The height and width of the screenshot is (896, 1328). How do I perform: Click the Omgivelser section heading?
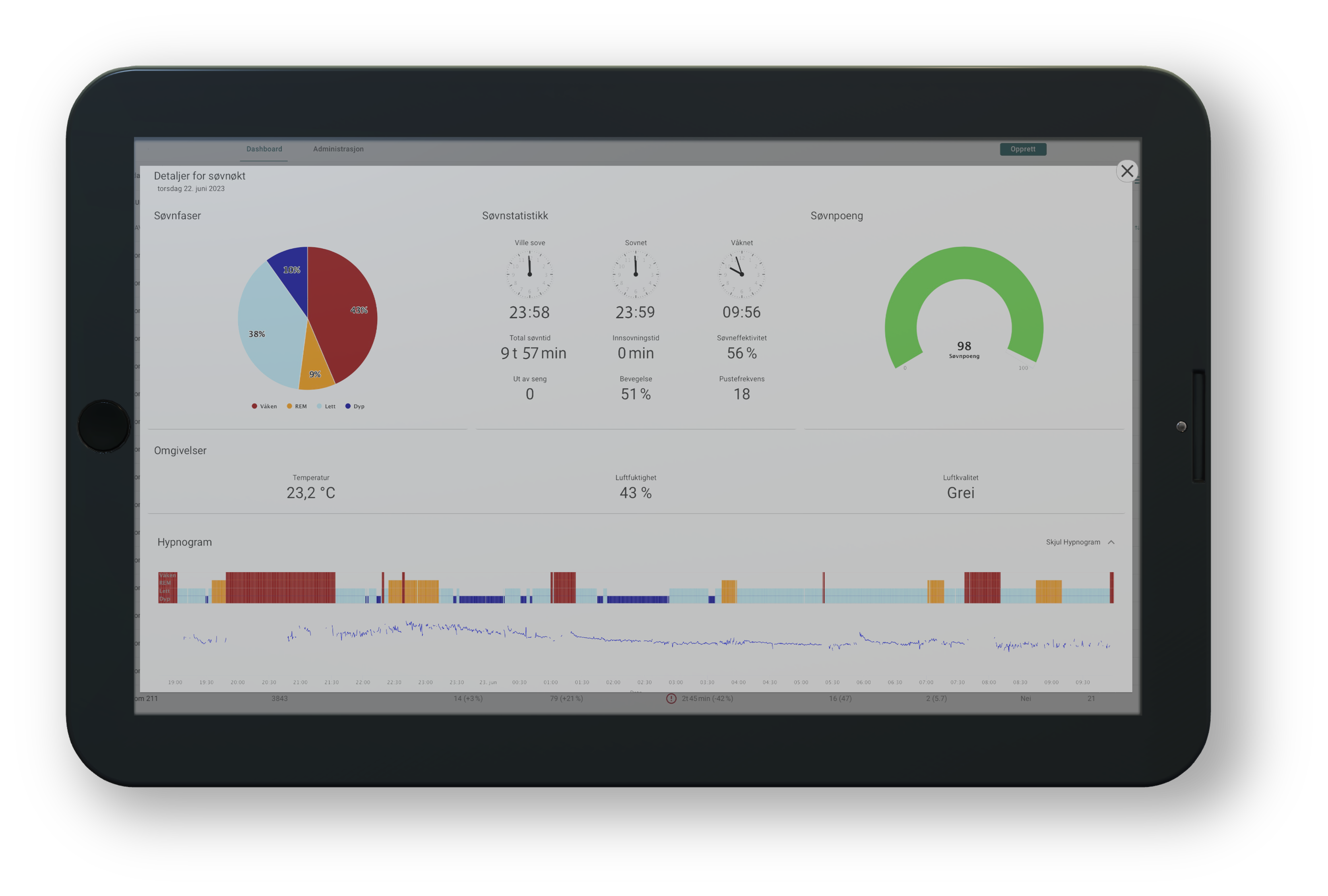pyautogui.click(x=180, y=451)
